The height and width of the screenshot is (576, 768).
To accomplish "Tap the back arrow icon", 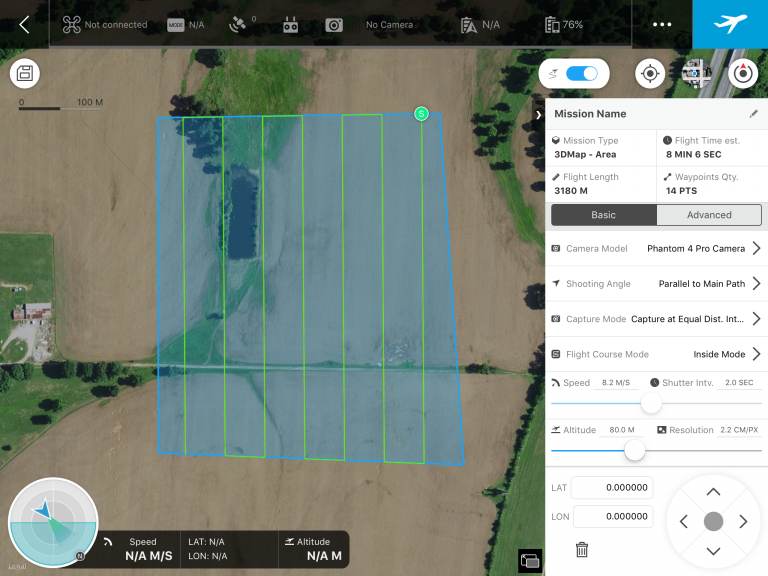I will click(x=24, y=24).
